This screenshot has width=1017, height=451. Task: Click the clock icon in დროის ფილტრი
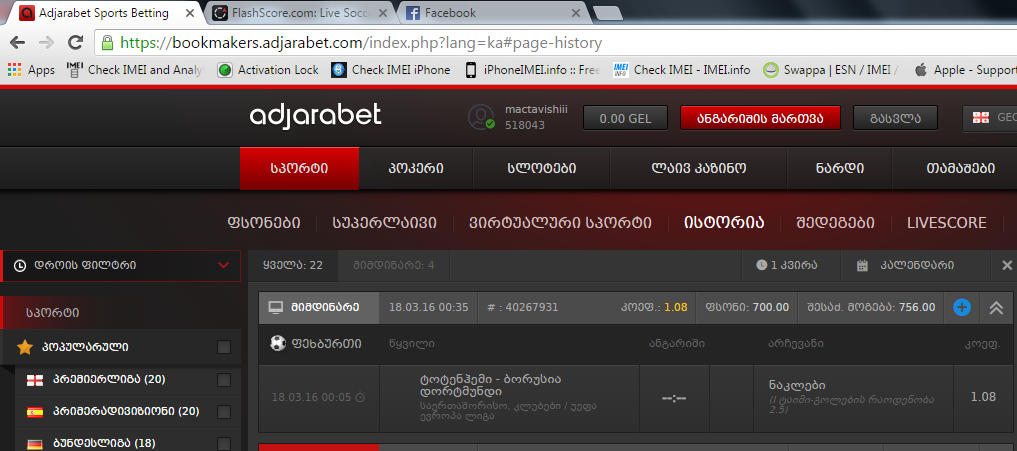point(20,265)
